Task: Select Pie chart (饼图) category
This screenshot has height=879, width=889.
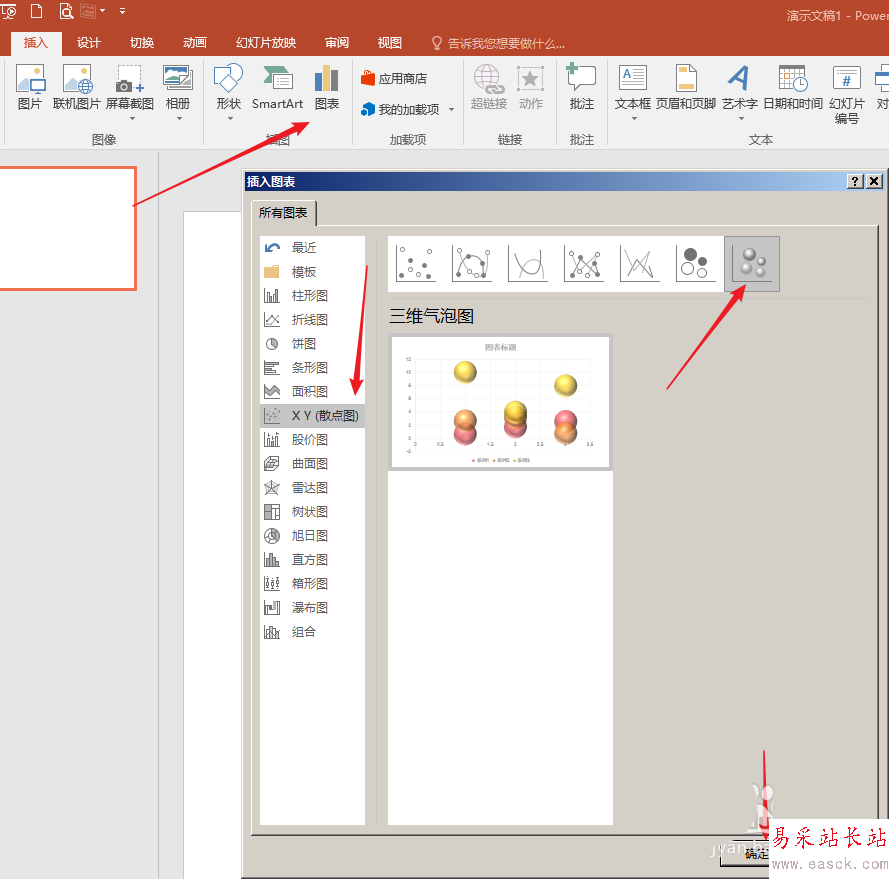Action: [312, 344]
